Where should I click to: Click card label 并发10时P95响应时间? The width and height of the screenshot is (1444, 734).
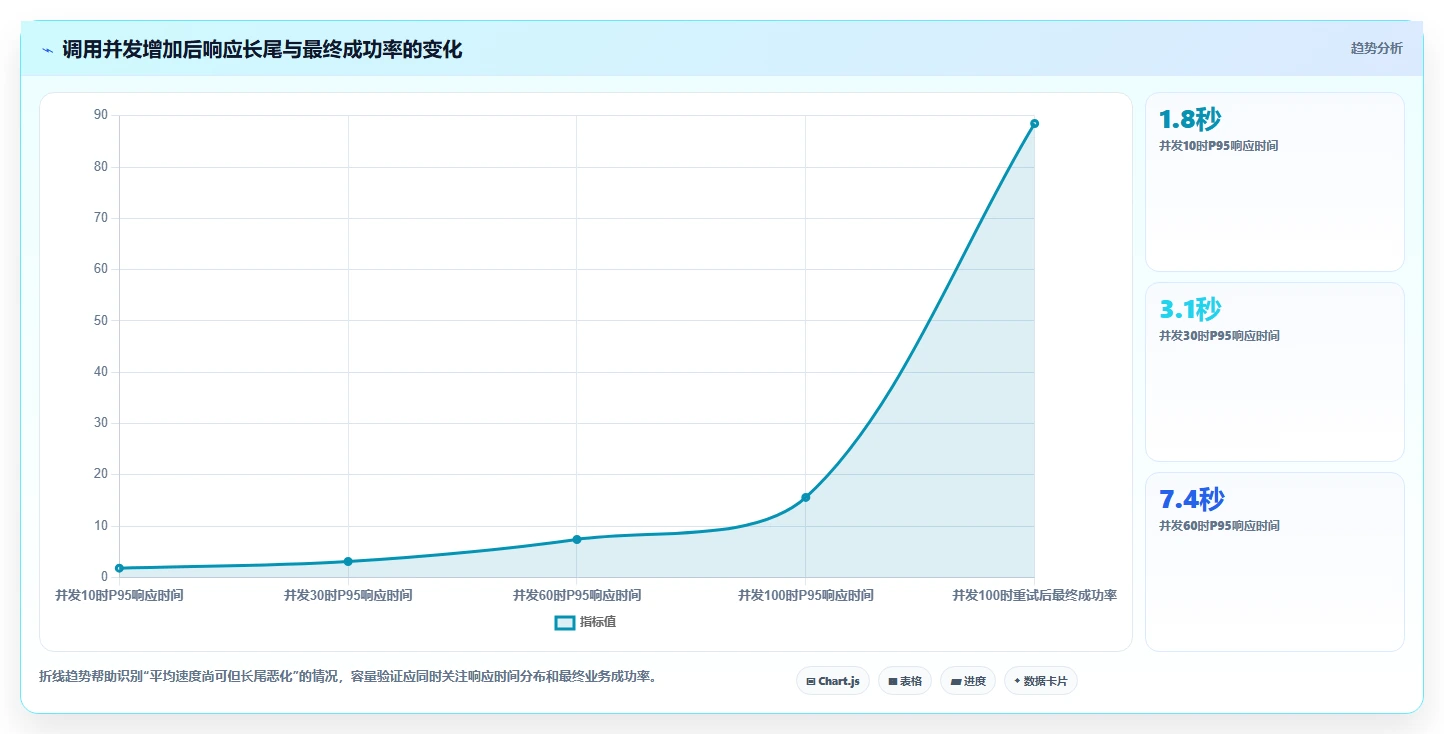(x=1218, y=146)
